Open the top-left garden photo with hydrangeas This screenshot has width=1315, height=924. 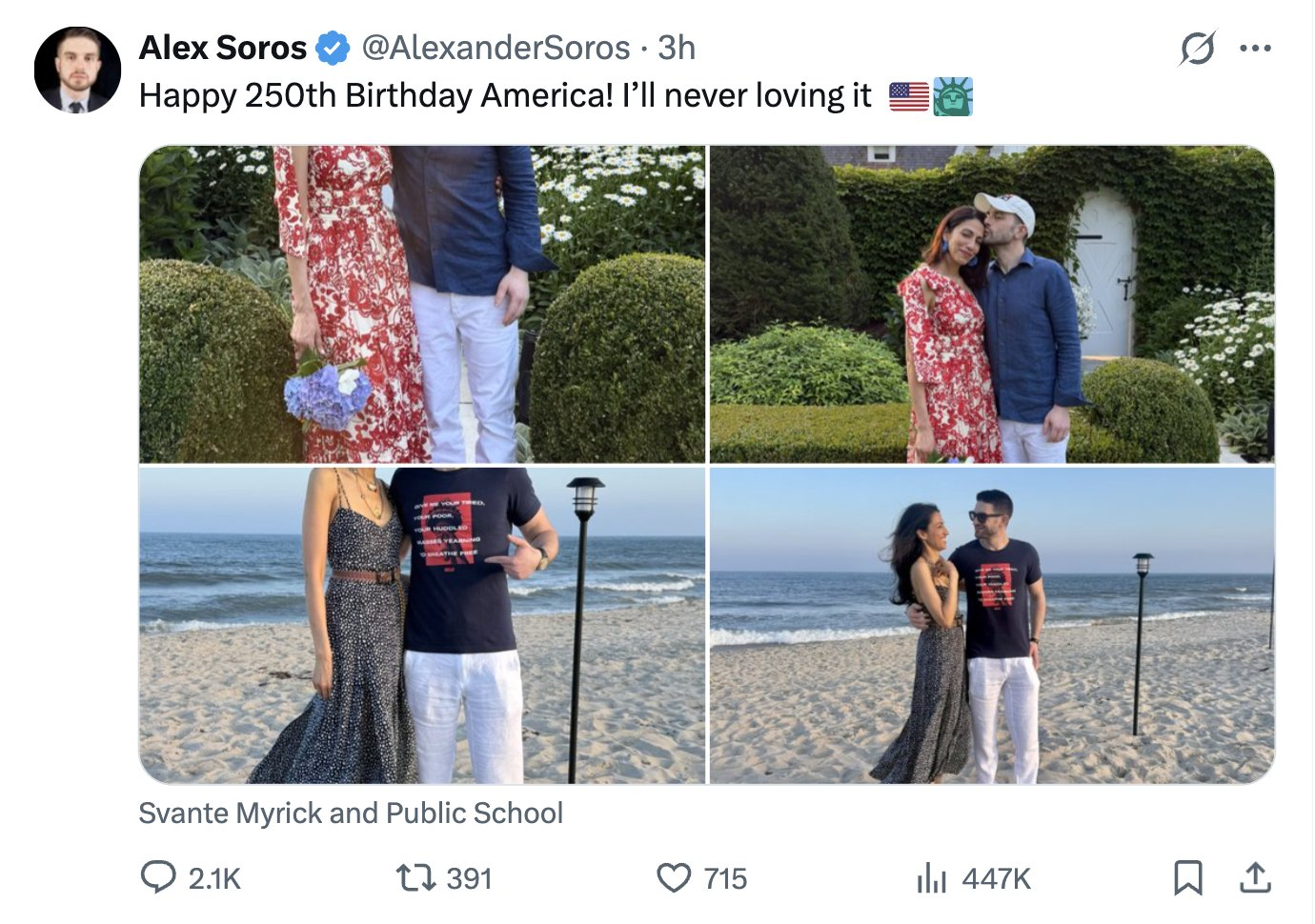click(x=422, y=304)
